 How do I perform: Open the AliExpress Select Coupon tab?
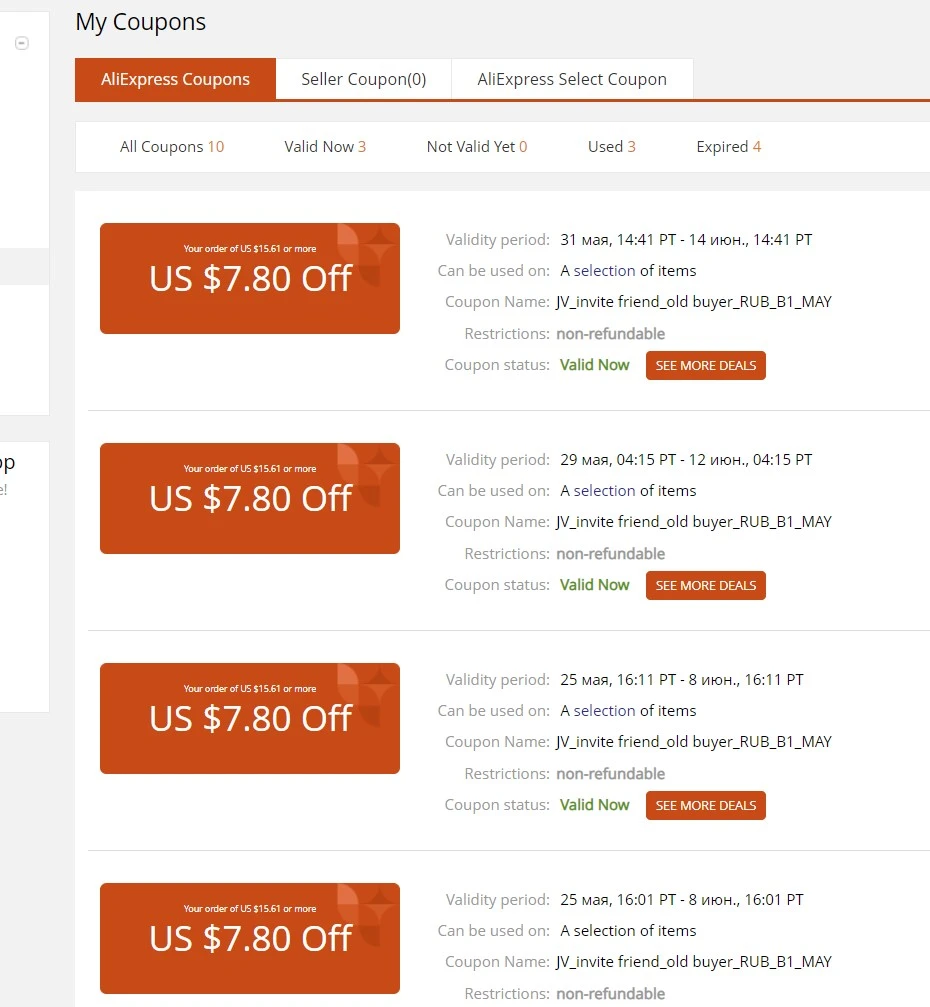tap(572, 79)
